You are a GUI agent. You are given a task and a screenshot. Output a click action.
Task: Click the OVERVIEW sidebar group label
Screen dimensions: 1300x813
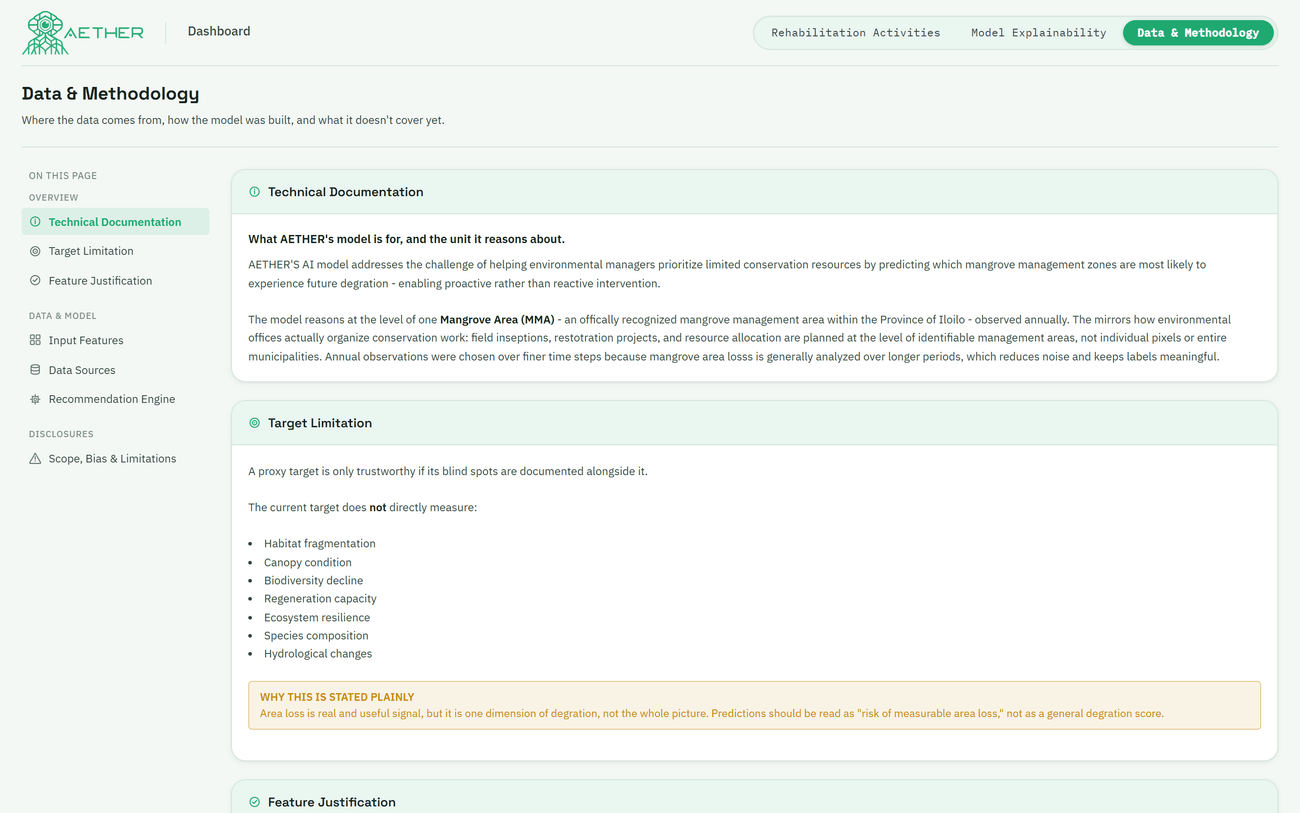pos(53,198)
